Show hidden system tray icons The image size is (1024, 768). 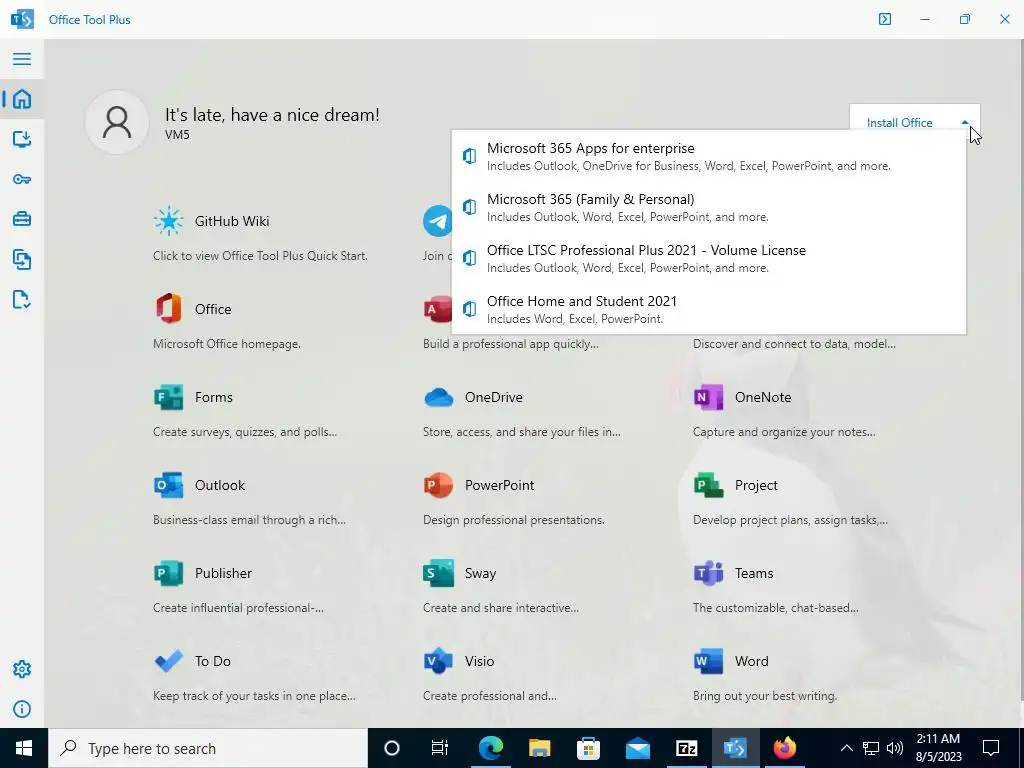(846, 748)
